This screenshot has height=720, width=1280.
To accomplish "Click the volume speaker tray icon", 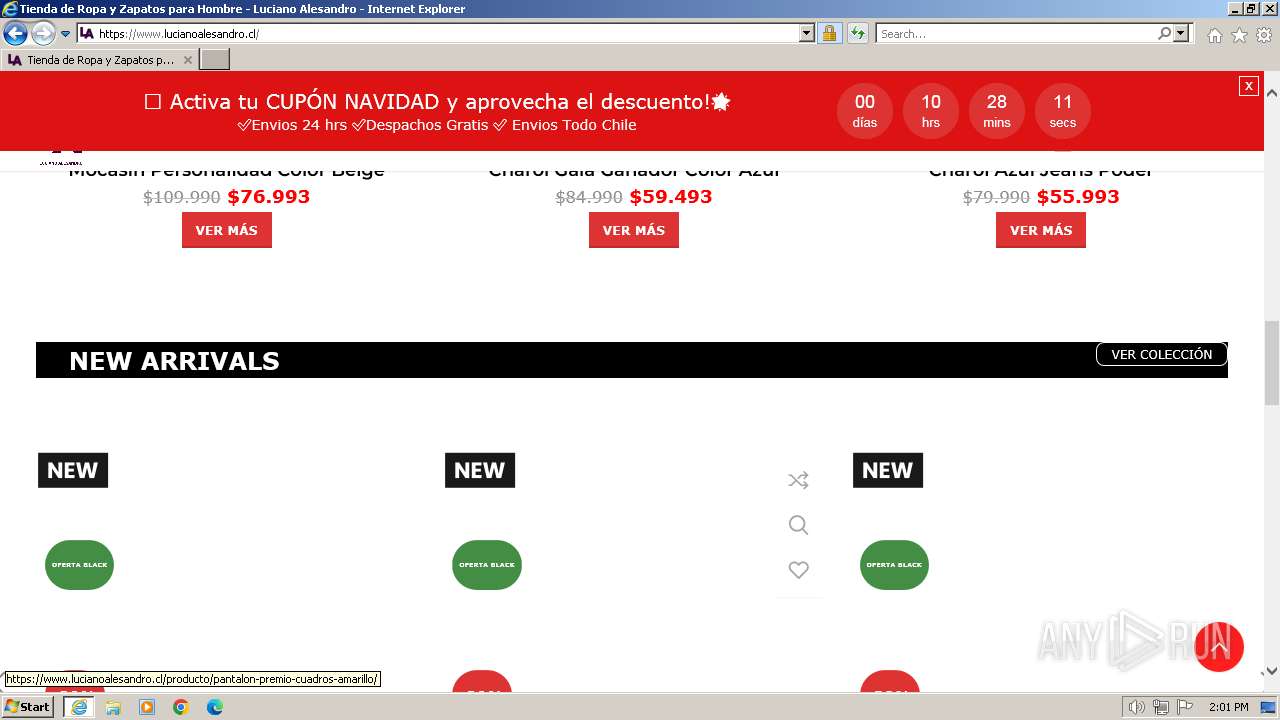I will click(x=1137, y=707).
